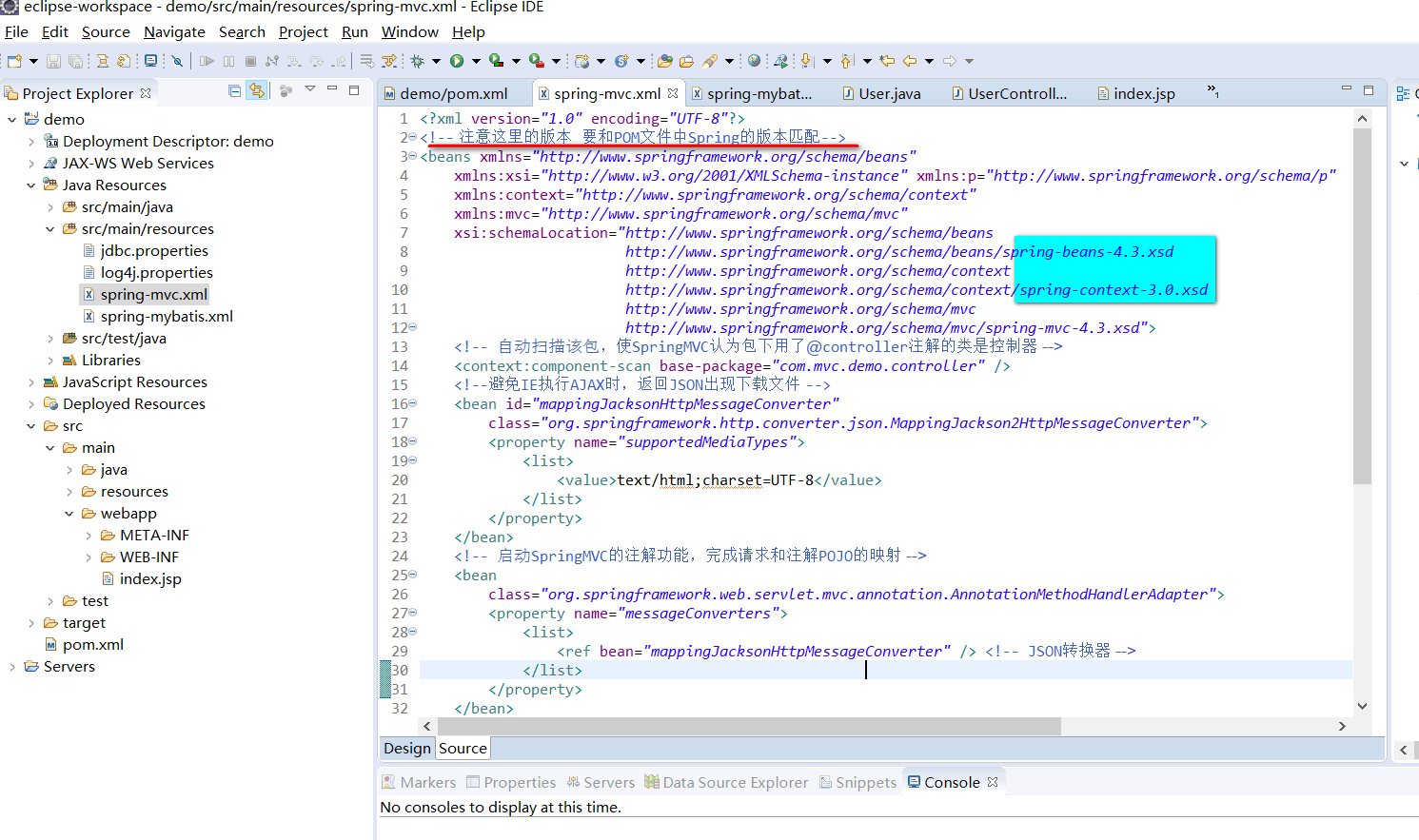Click the Skip All Breakpoints icon
The width and height of the screenshot is (1419, 840).
[x=177, y=60]
